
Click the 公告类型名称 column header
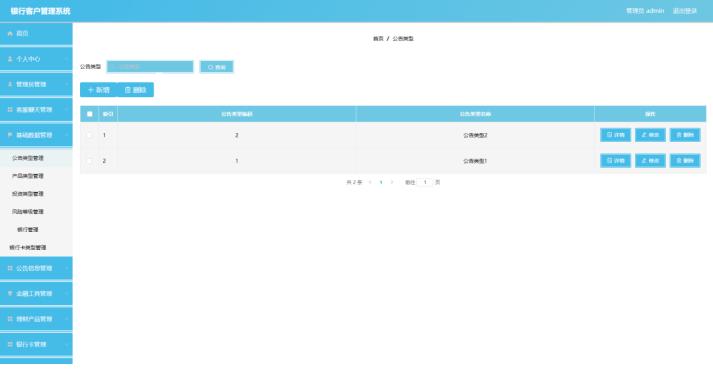pos(475,114)
